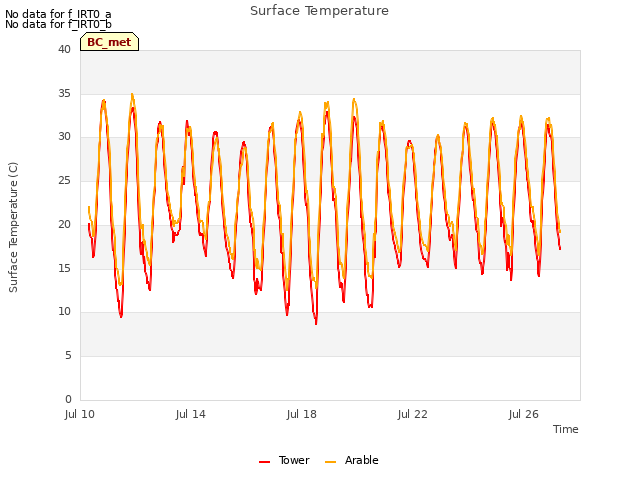Click the 5 y-axis tick label
The image size is (640, 480).
tap(68, 356)
